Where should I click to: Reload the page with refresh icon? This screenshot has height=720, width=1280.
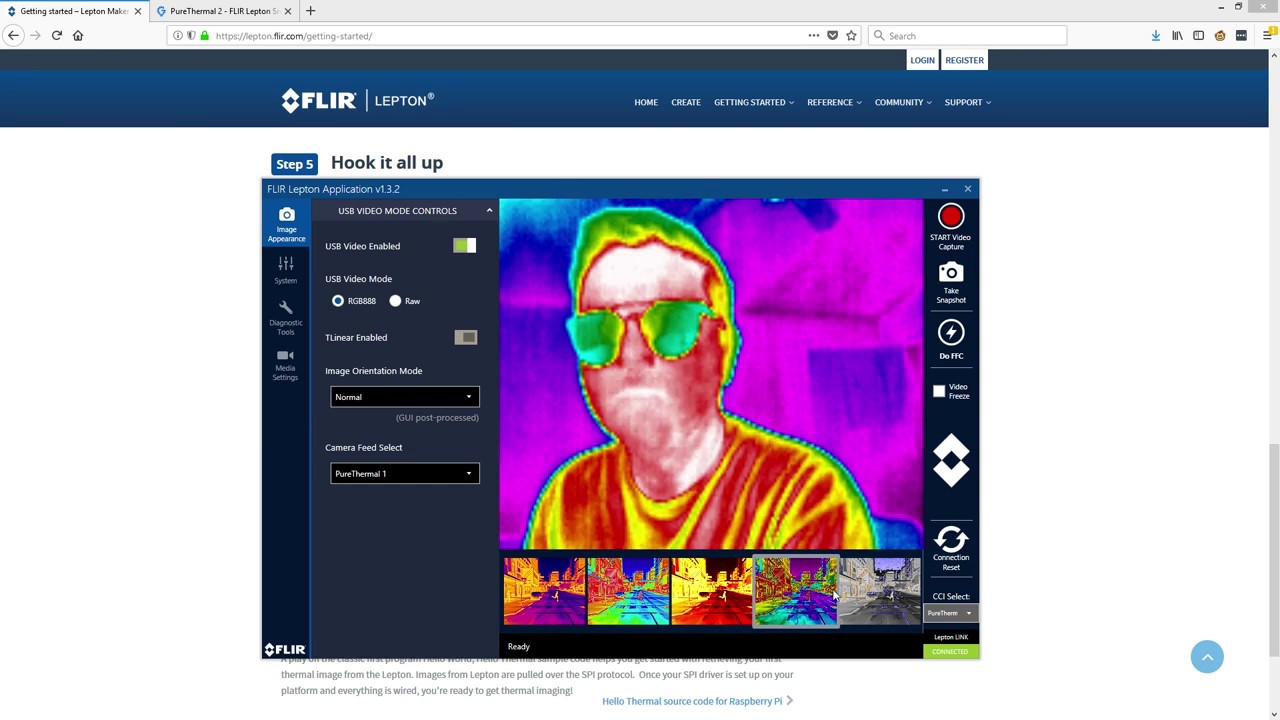click(x=57, y=35)
